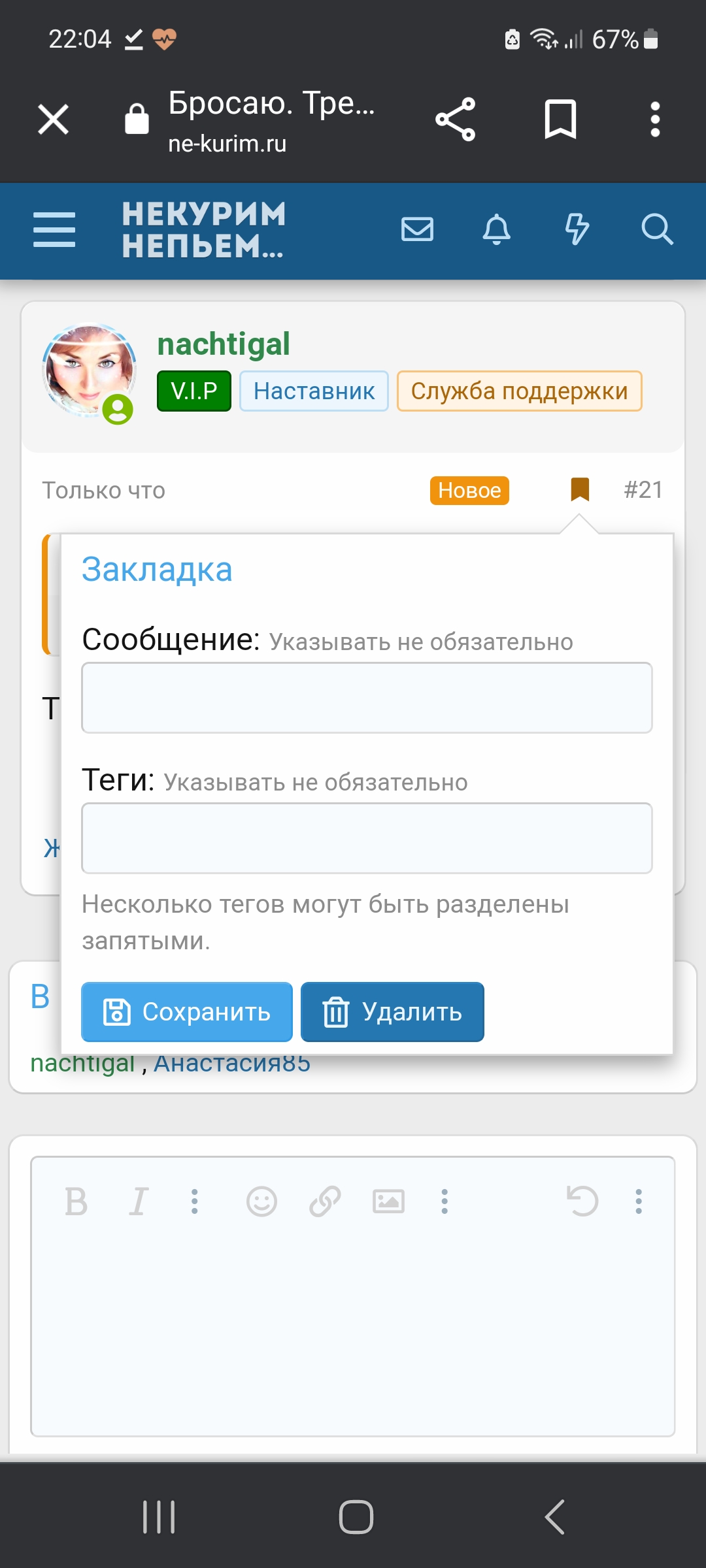
Task: Focus the Сообщение input field
Action: (x=367, y=698)
